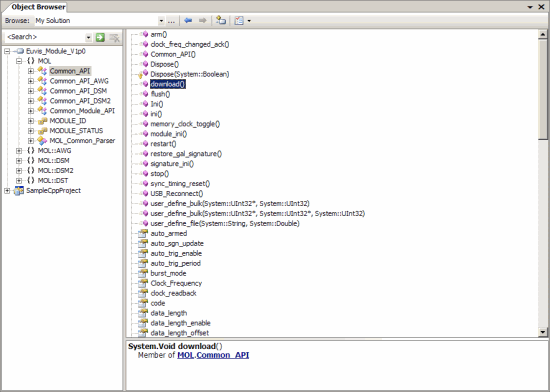
Task: Select the flush() method
Action: 160,94
